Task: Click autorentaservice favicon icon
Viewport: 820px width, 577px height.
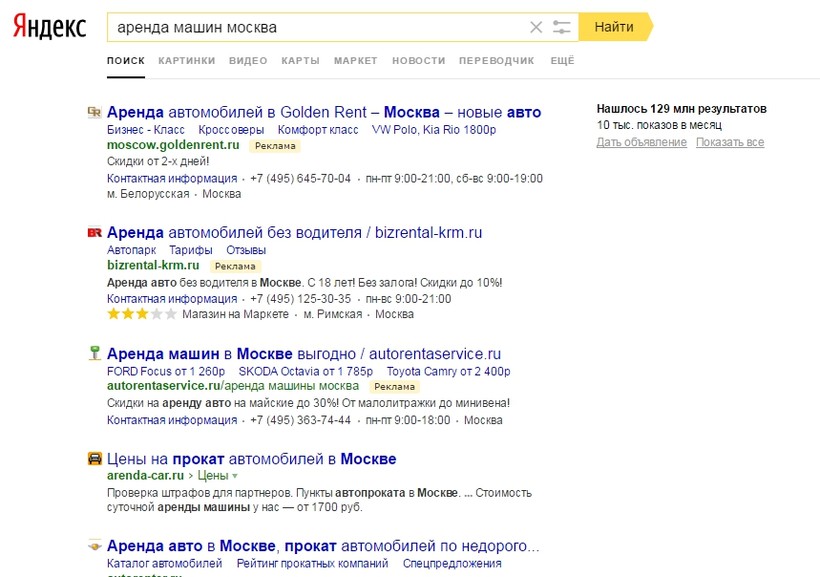Action: 94,353
